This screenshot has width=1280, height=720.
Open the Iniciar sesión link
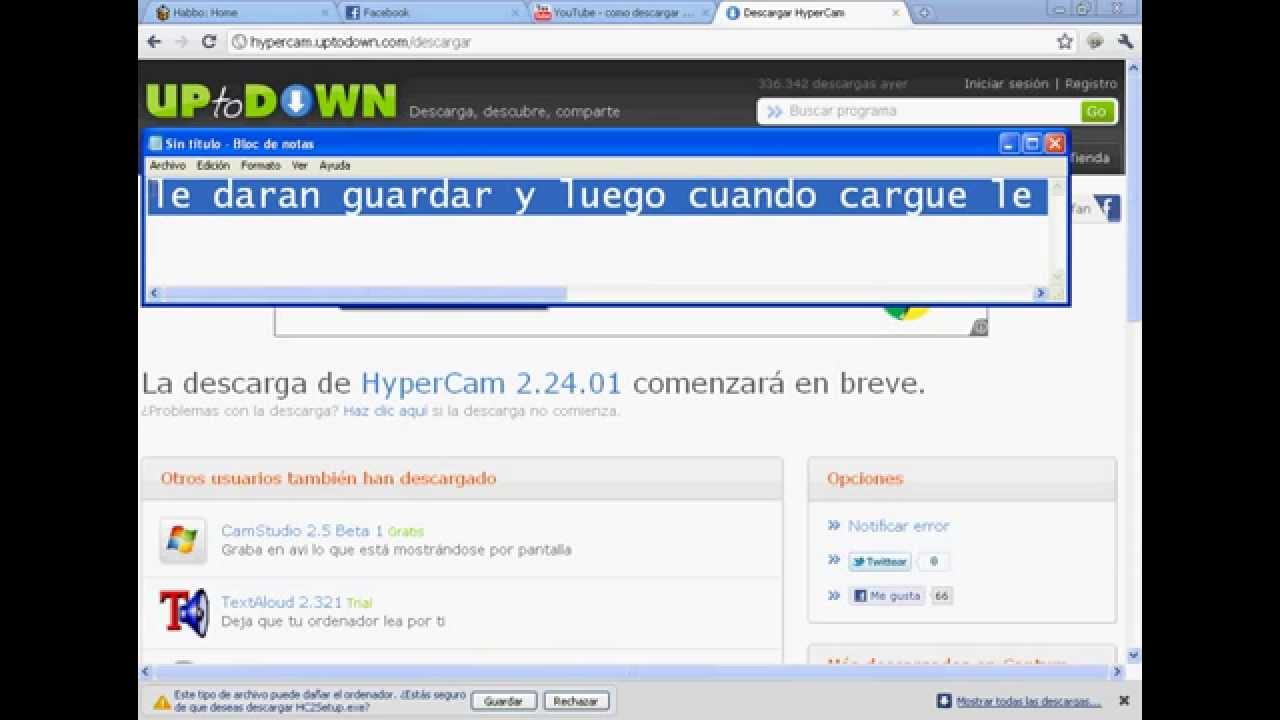[1006, 84]
